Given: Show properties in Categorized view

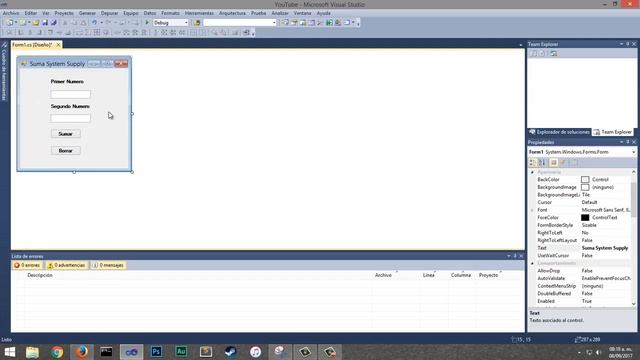Looking at the screenshot, I should pyautogui.click(x=533, y=163).
